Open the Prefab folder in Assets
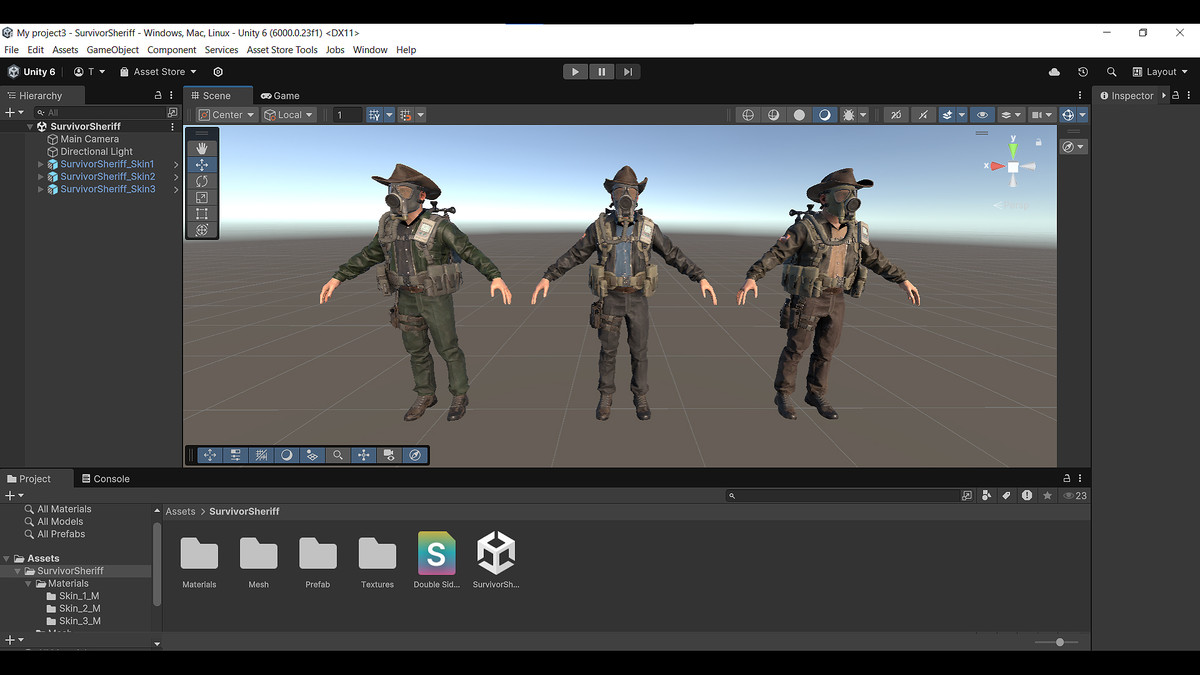 click(318, 553)
